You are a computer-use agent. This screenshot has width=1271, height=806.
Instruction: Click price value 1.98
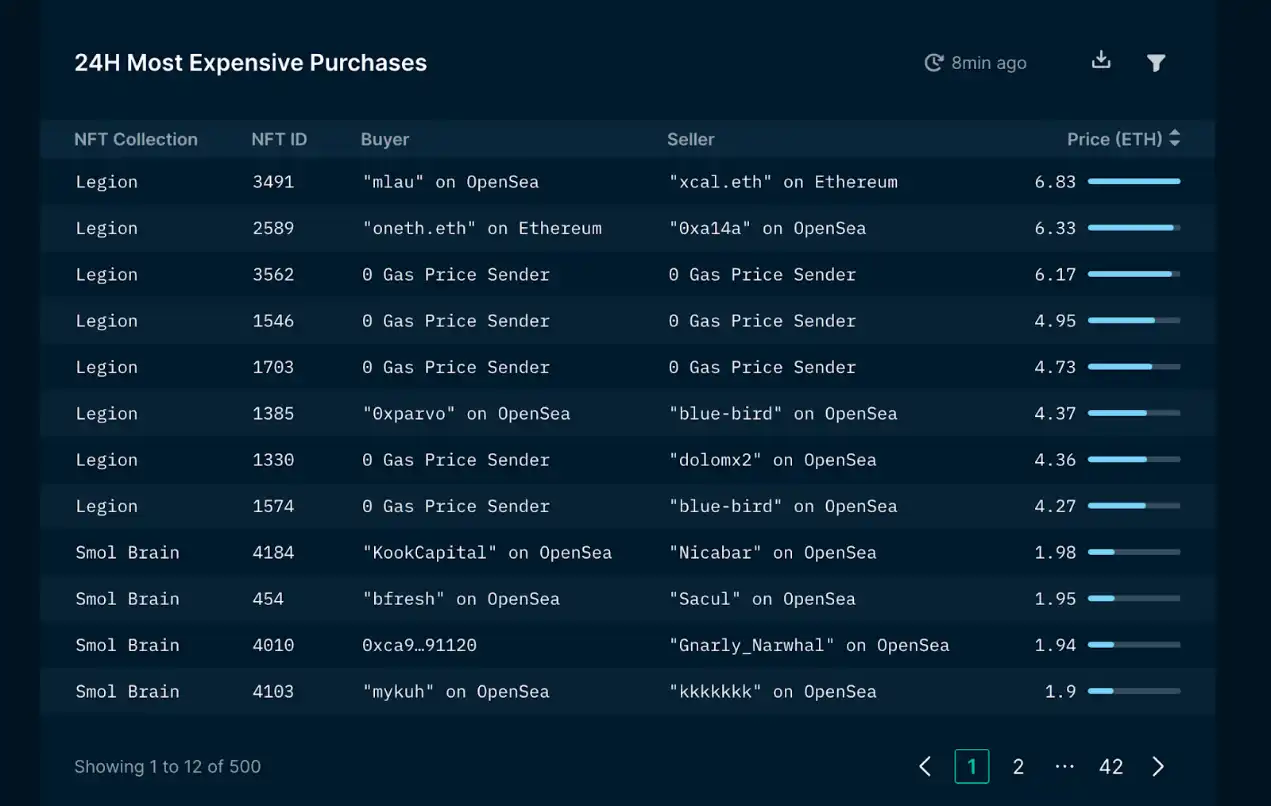click(1055, 552)
